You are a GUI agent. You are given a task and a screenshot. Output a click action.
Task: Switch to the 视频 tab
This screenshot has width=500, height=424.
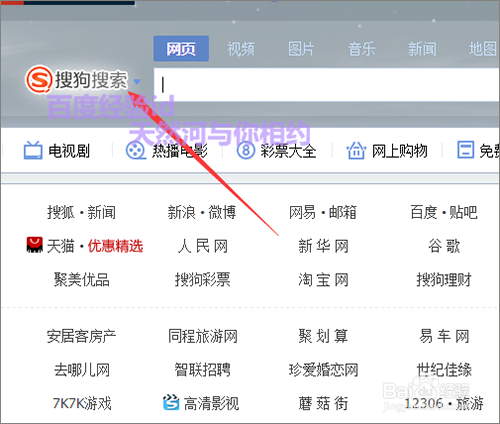pos(241,49)
